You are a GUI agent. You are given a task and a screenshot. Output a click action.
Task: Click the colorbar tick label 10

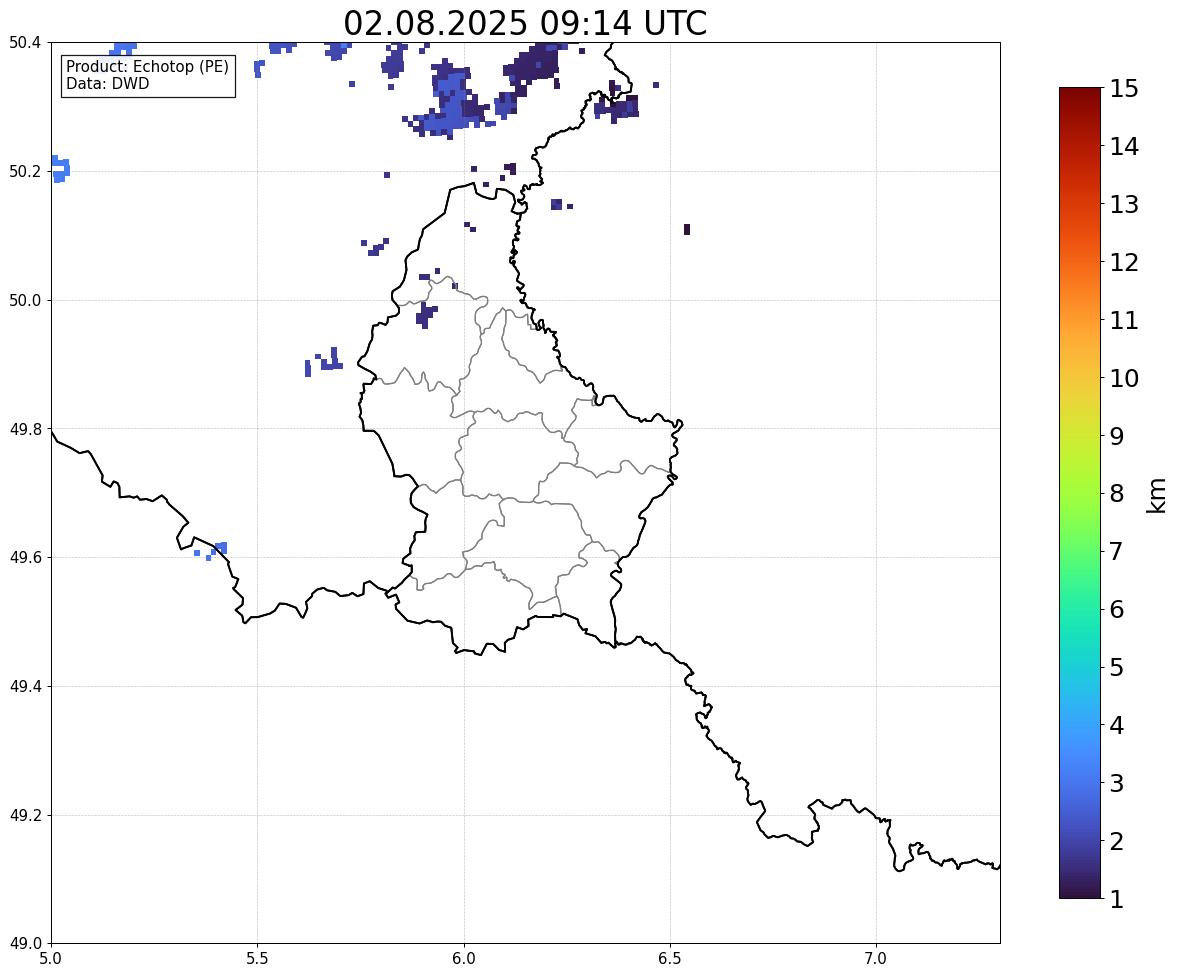tap(1124, 378)
